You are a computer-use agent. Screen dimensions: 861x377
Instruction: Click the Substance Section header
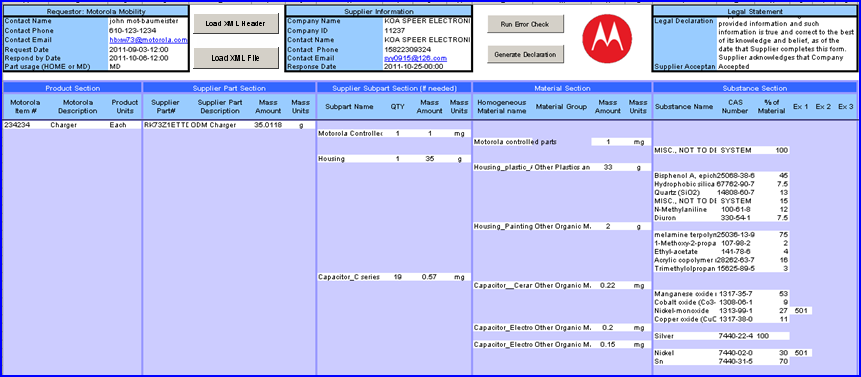pyautogui.click(x=754, y=88)
